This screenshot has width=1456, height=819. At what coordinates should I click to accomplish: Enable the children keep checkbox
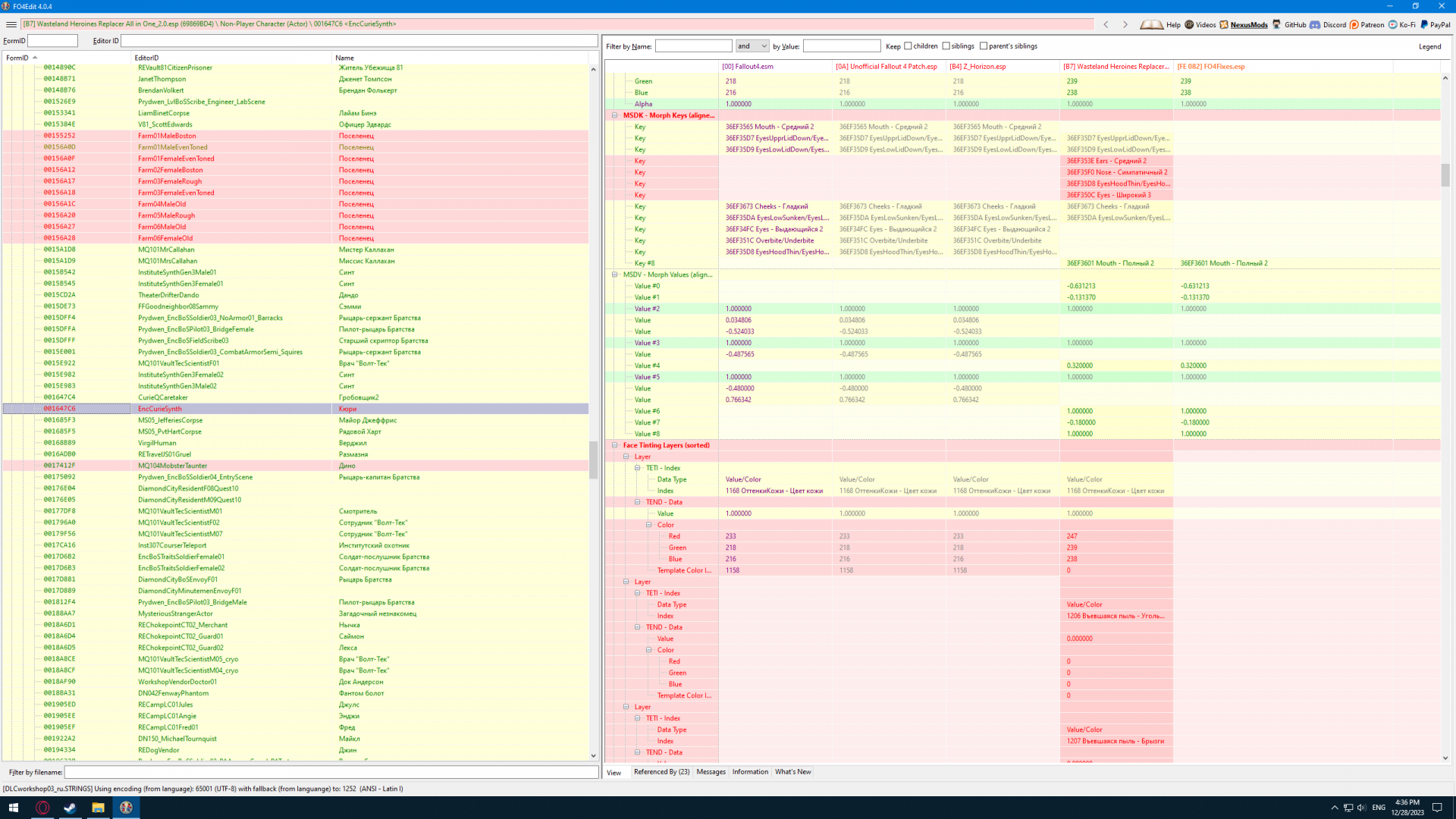tap(908, 46)
